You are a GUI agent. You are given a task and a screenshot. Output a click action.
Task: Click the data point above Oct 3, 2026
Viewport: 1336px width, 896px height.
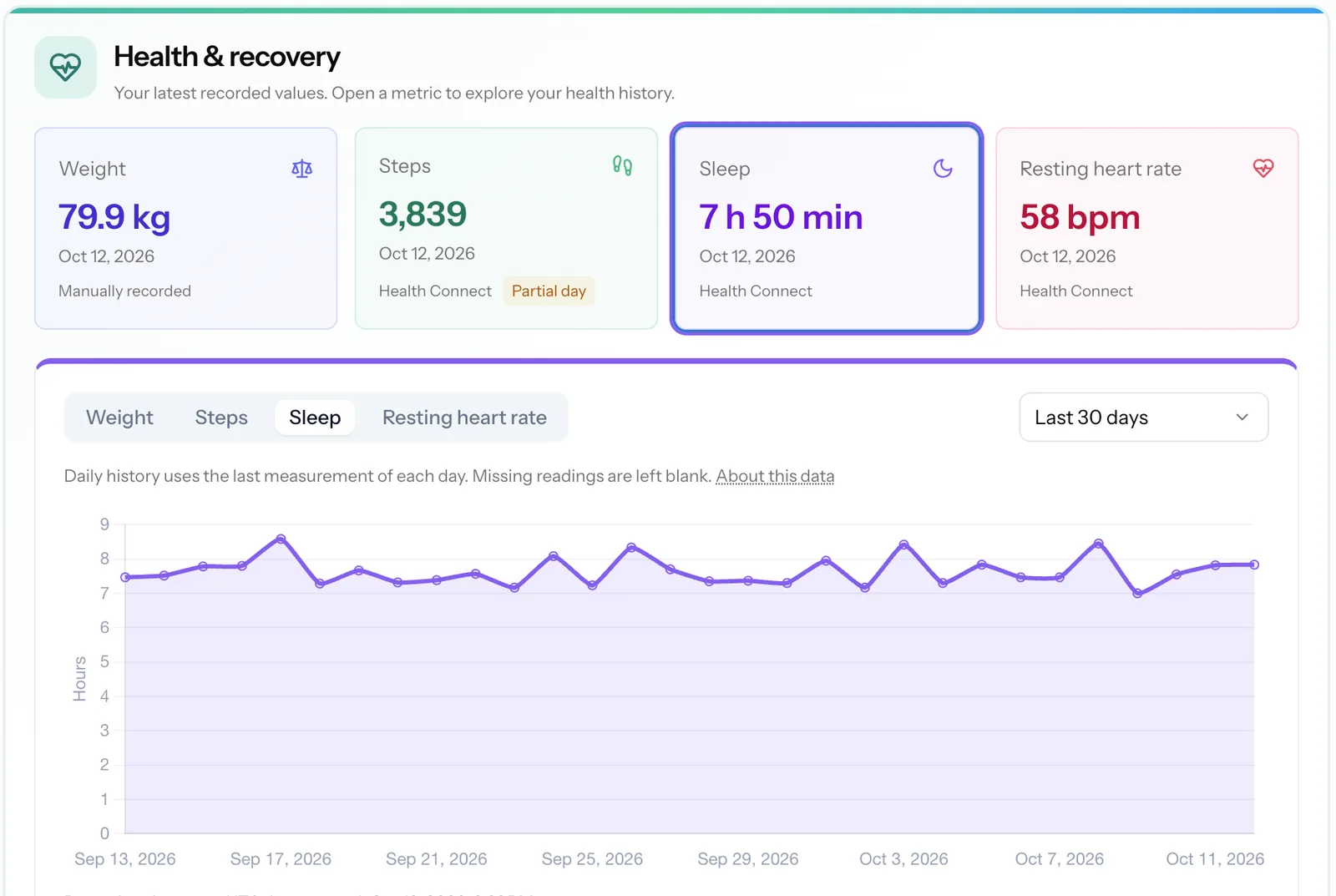click(x=904, y=544)
